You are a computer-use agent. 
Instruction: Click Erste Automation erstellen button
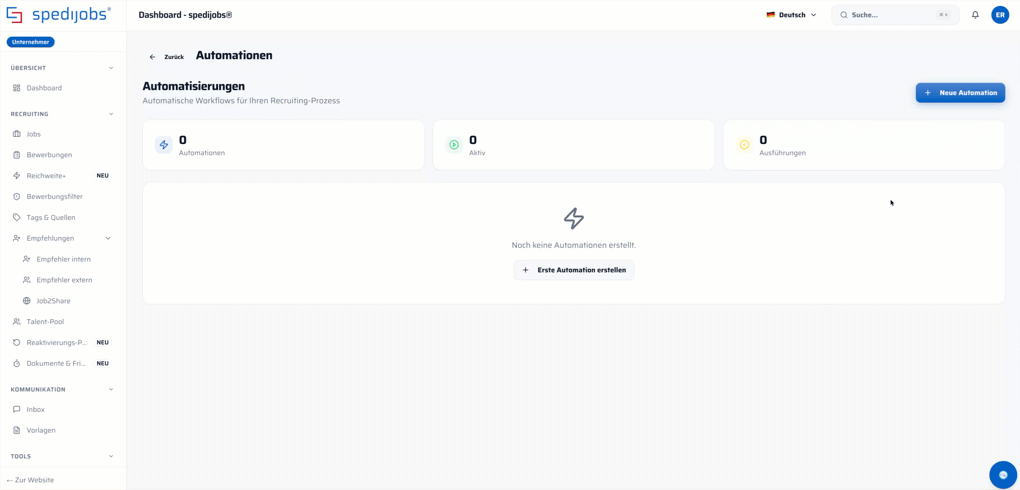tap(574, 270)
